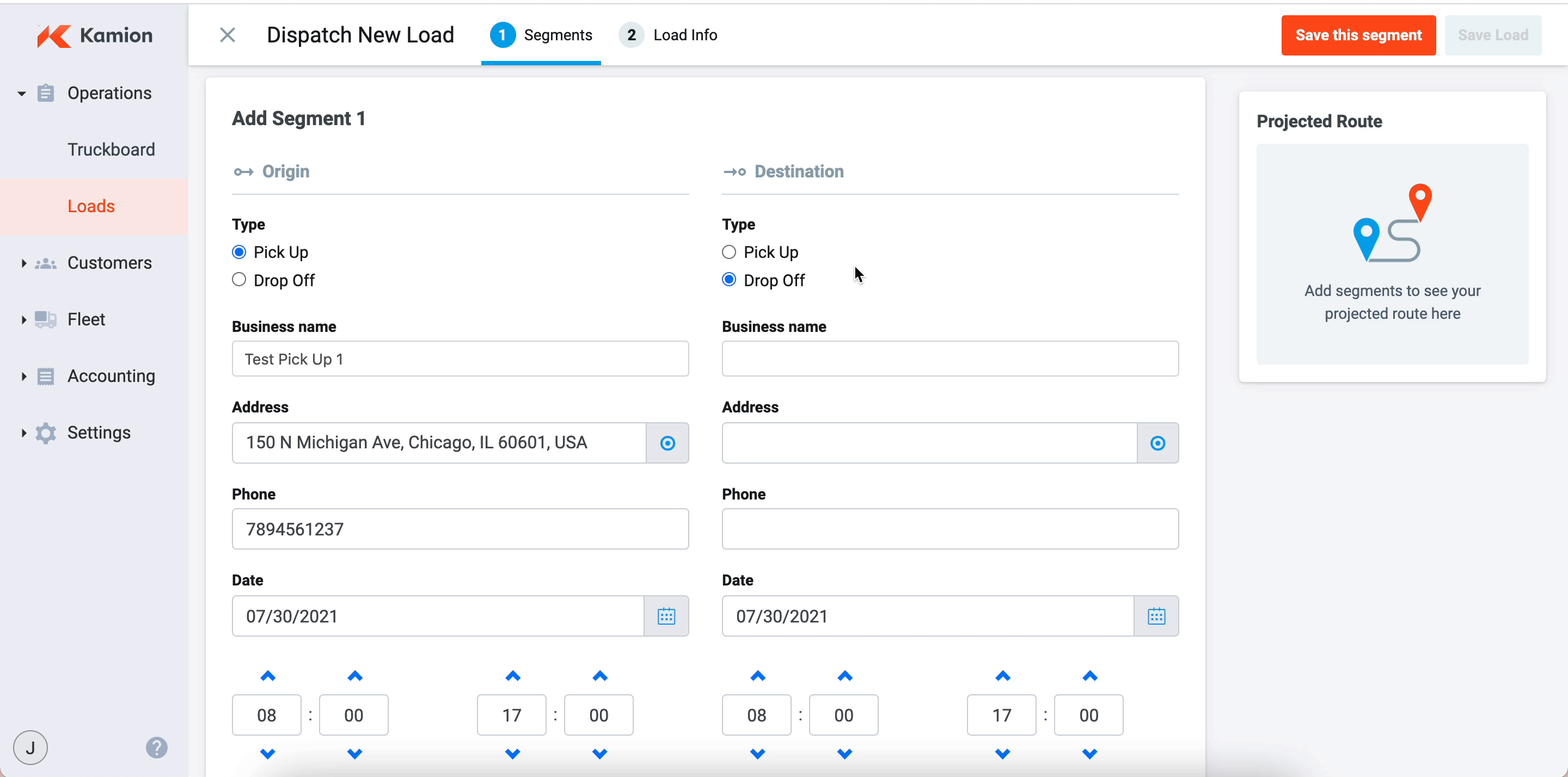This screenshot has width=1568, height=777.
Task: Click the Destination address locate target icon
Action: (x=1157, y=443)
